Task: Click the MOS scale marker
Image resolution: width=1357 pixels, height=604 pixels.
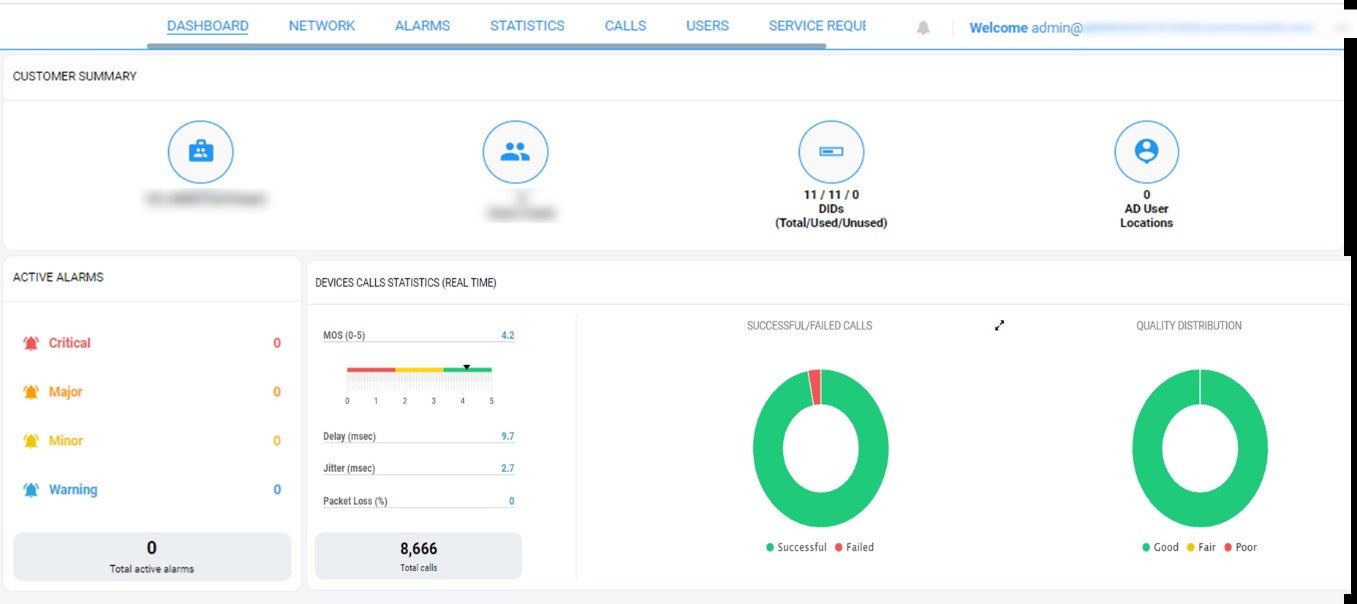Action: (467, 367)
